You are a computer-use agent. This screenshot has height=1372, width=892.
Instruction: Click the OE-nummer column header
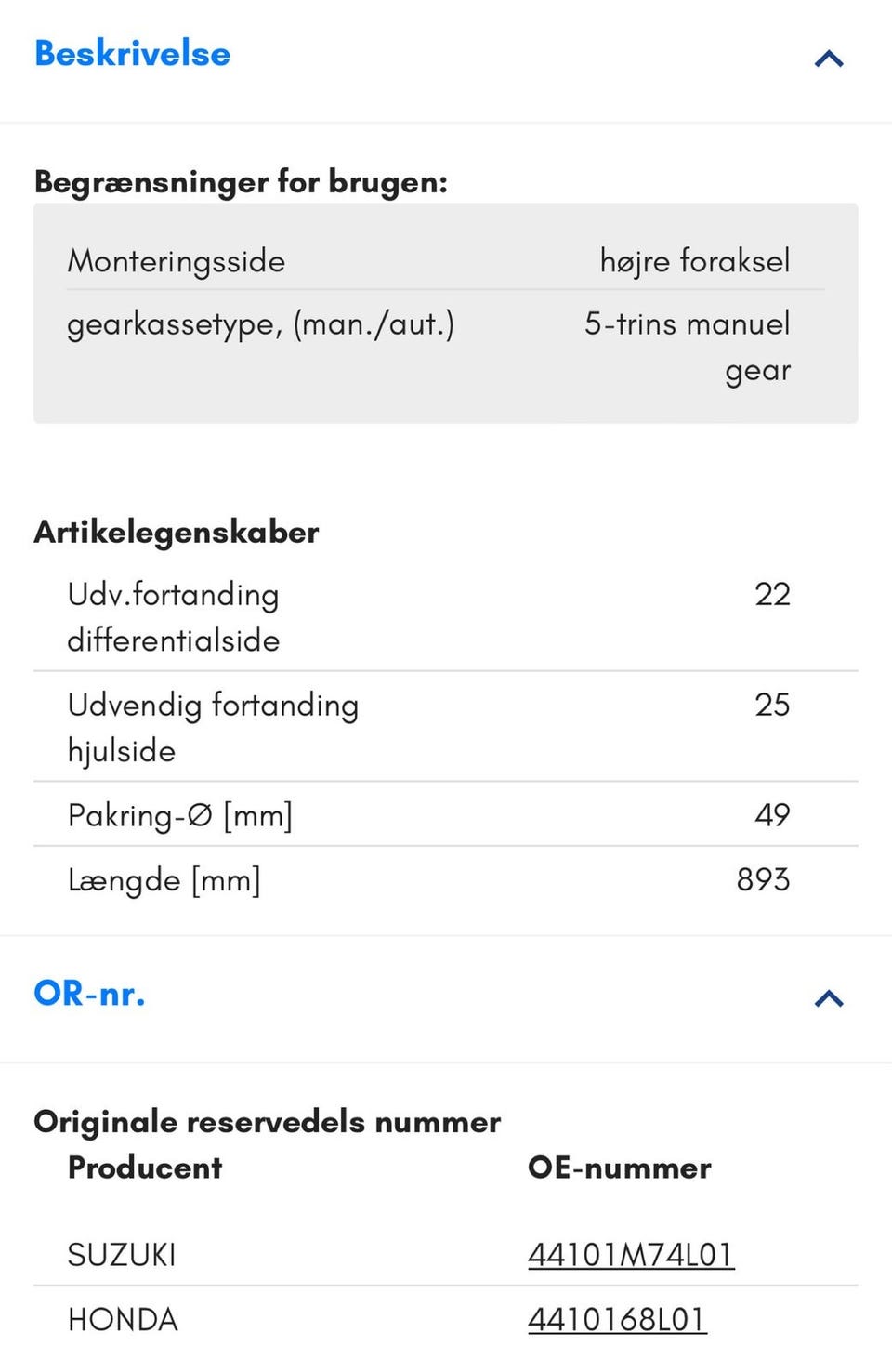point(619,1168)
